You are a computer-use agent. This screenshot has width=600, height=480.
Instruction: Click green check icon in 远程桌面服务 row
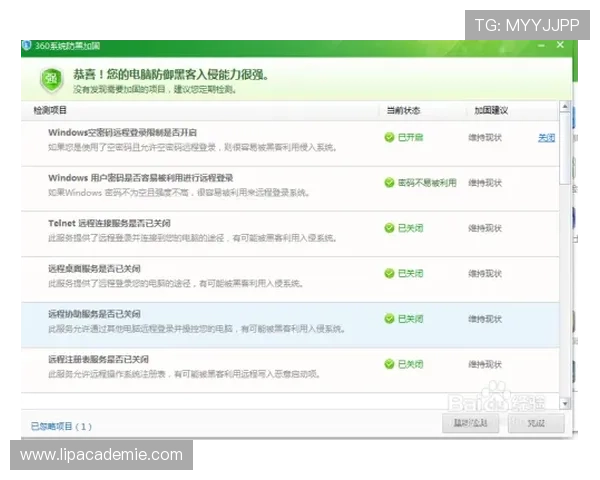(389, 273)
